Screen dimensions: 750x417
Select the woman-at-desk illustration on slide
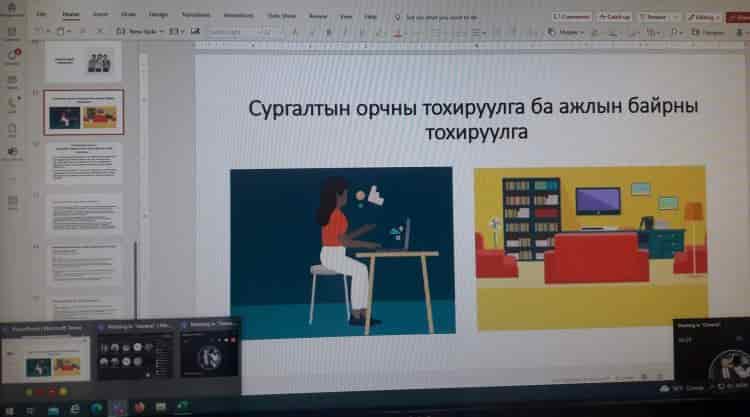342,251
